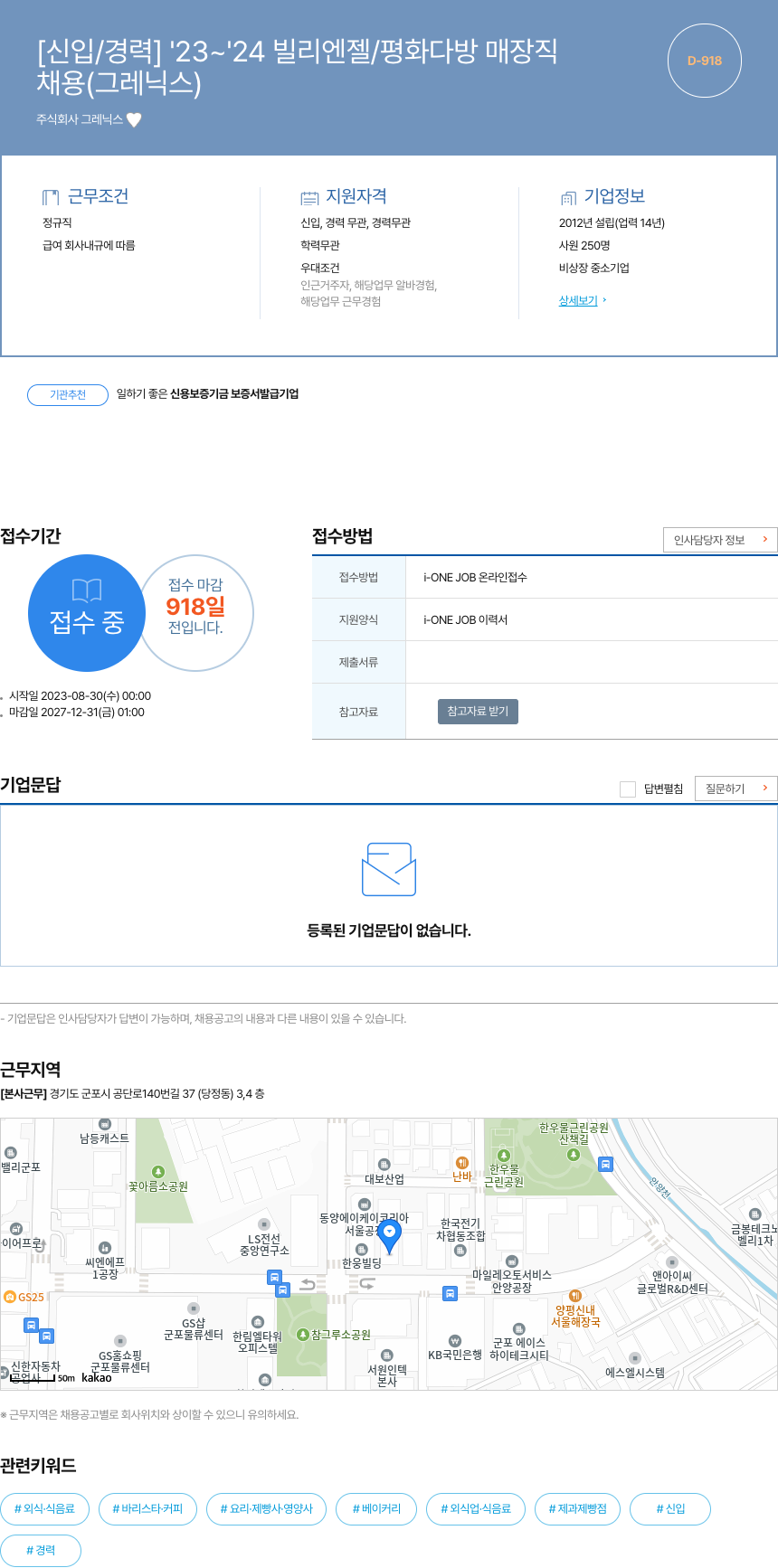The height and width of the screenshot is (1568, 778).
Task: Select the #신입 keyword tag
Action: tap(670, 1508)
